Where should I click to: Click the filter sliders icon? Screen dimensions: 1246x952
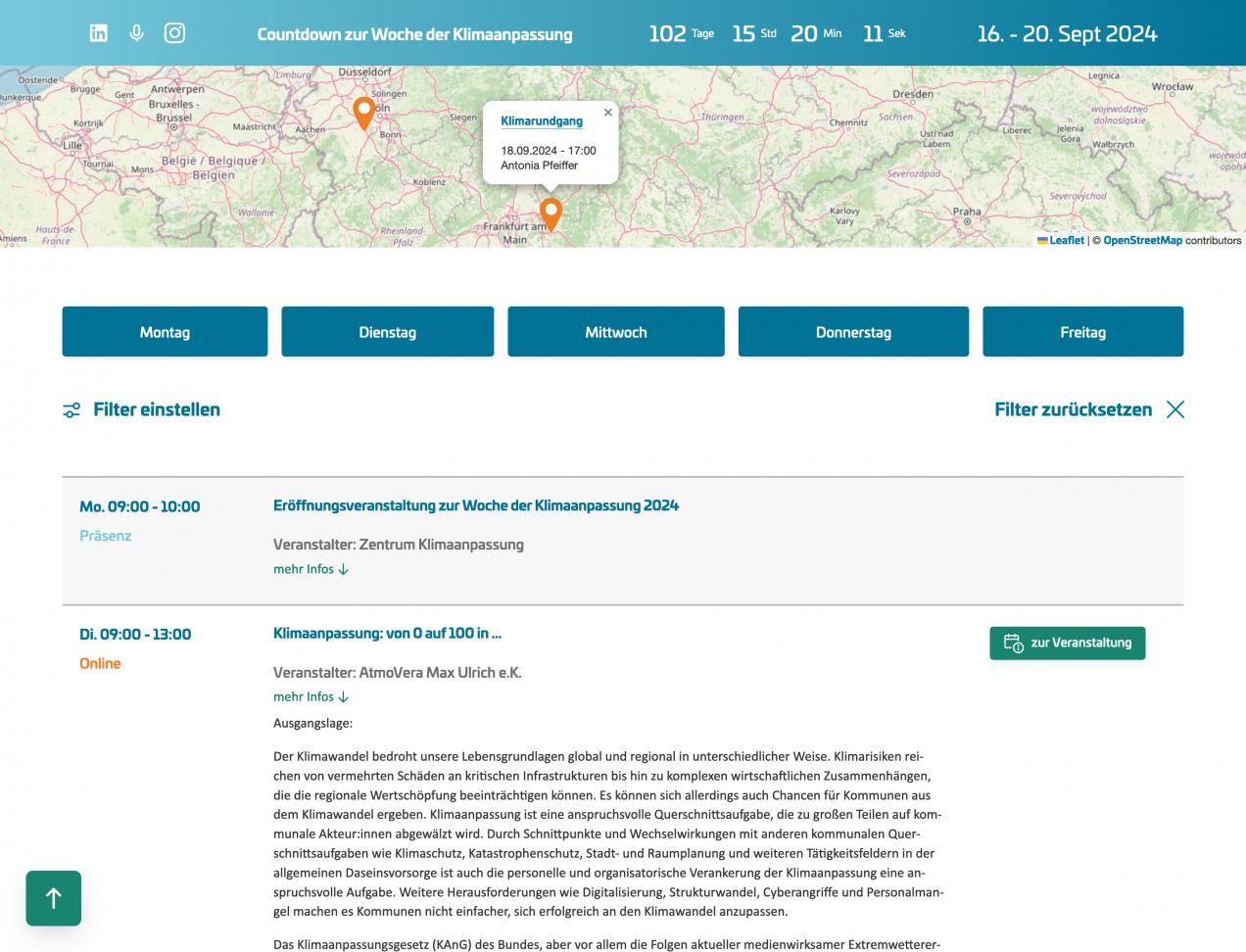[x=72, y=410]
